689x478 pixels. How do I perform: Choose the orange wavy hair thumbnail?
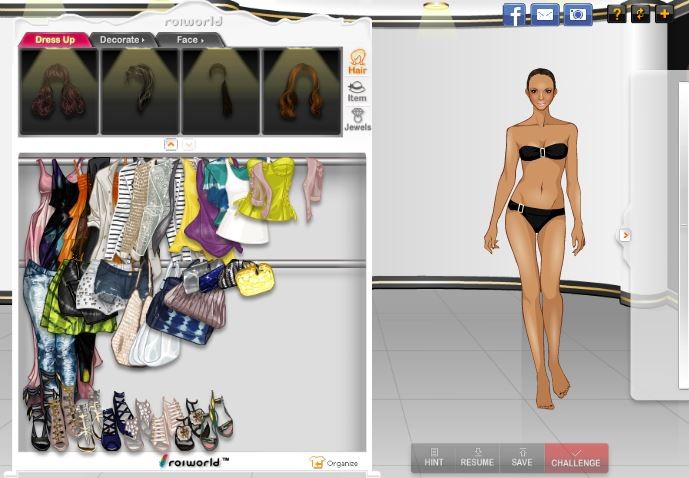point(301,92)
